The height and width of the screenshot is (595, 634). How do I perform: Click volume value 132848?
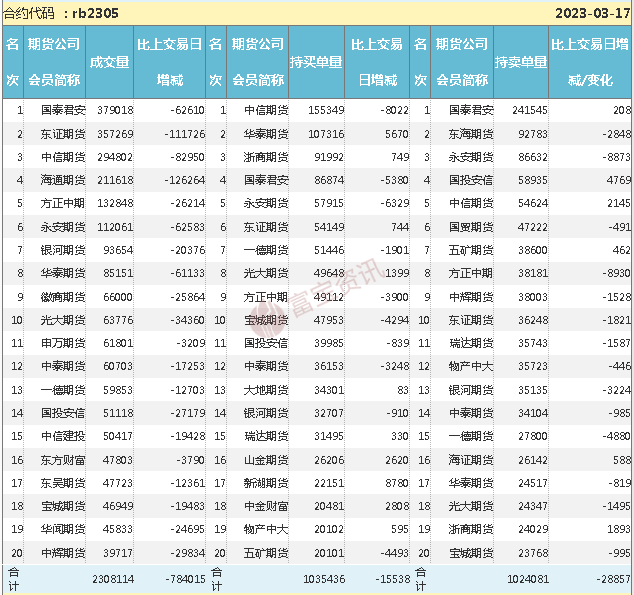tap(115, 203)
